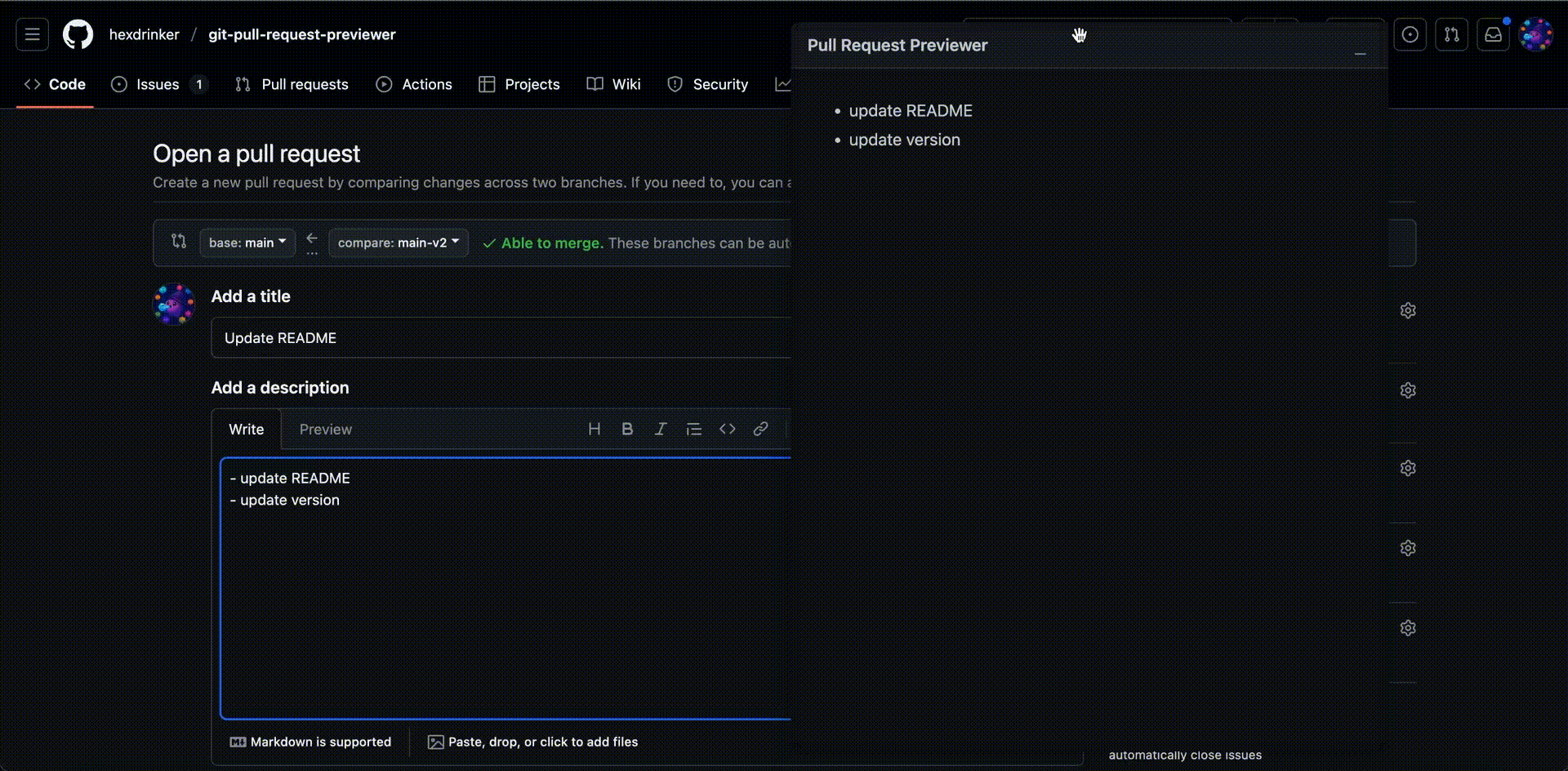1568x771 pixels.
Task: Click the compare branches icon beside base
Action: [179, 241]
